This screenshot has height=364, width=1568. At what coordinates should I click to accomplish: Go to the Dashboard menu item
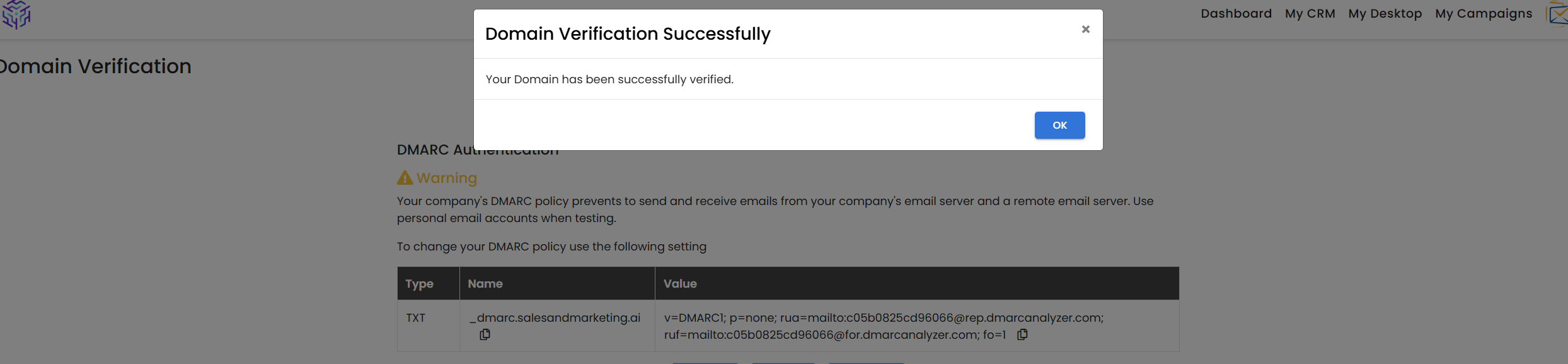[1236, 13]
